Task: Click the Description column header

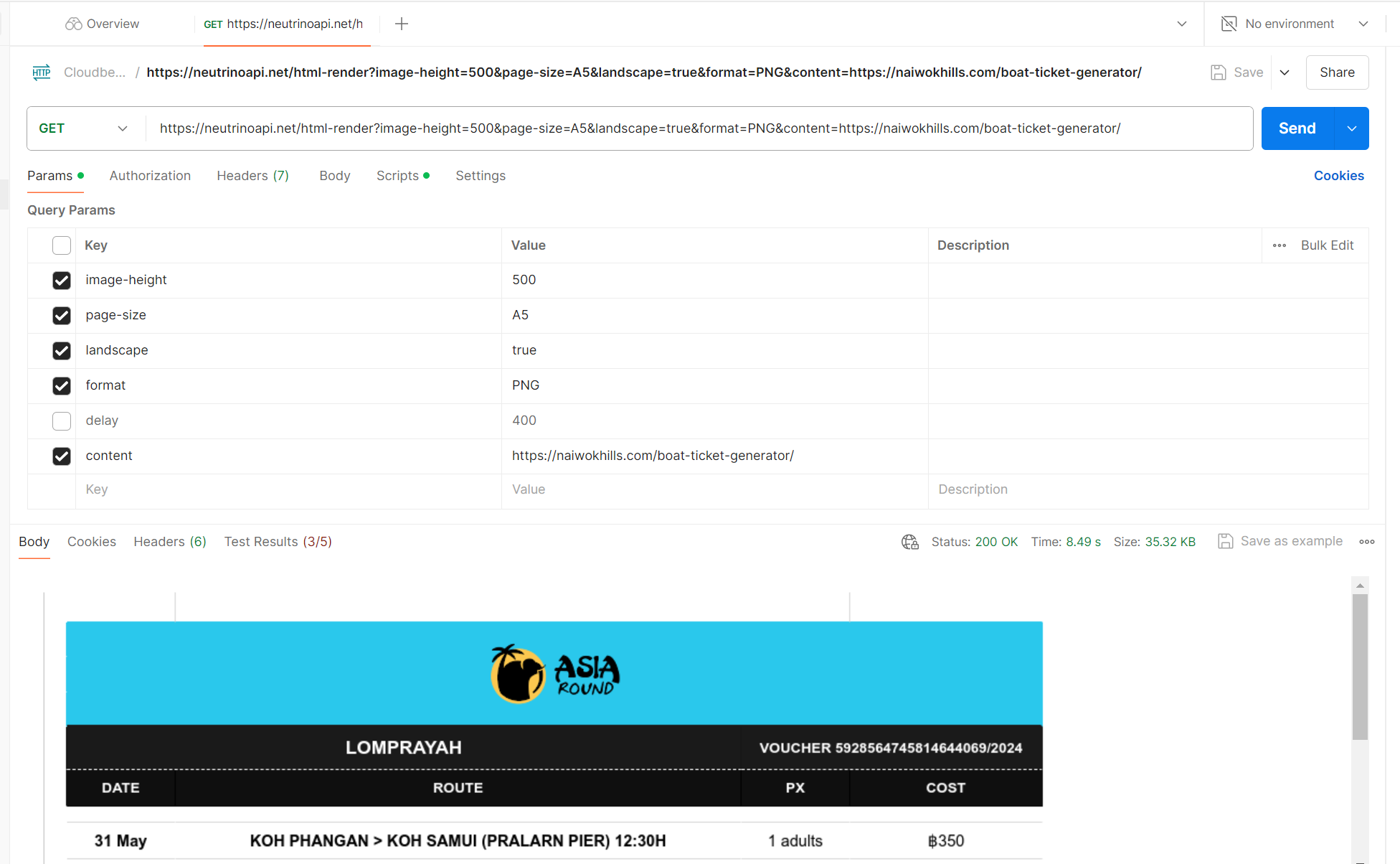Action: pyautogui.click(x=973, y=245)
